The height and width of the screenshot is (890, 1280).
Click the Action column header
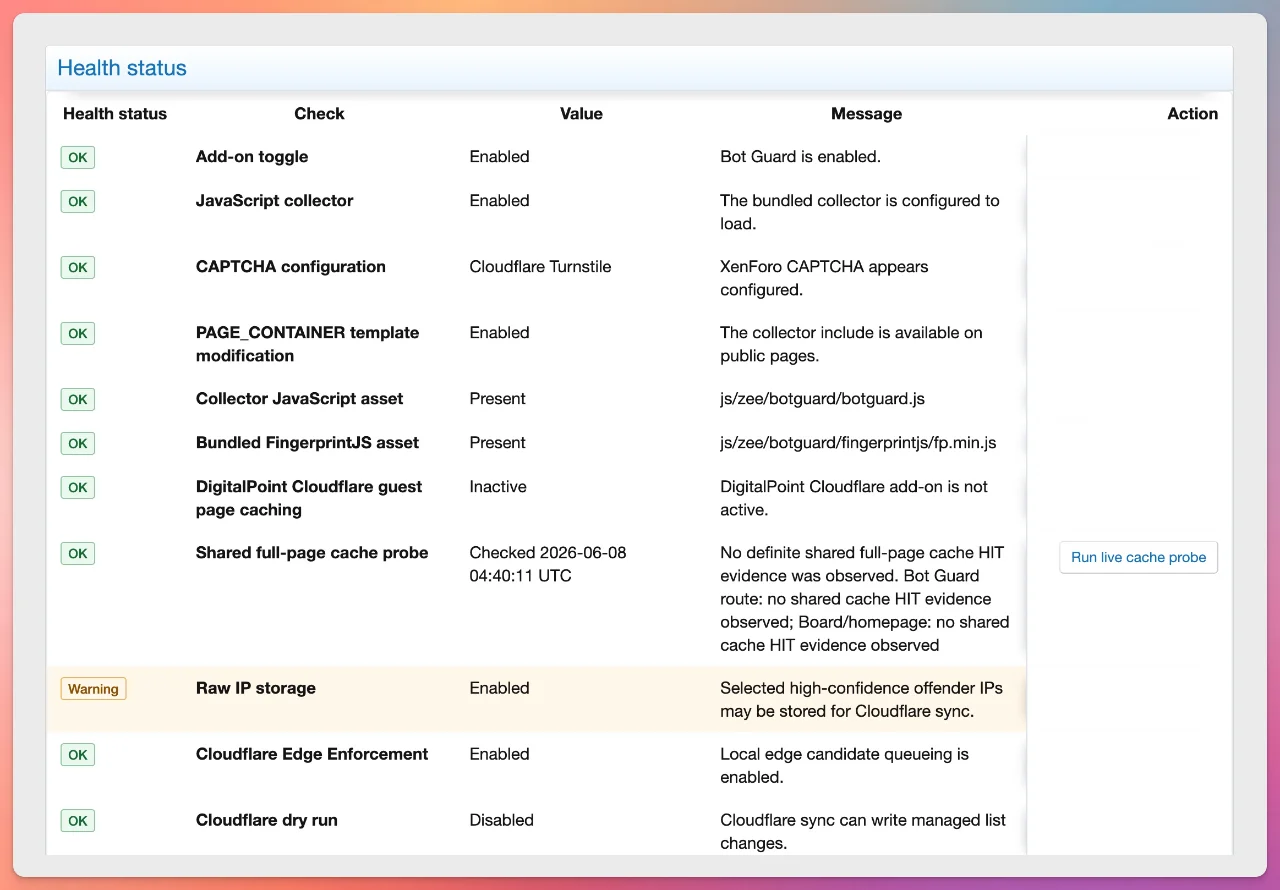click(1192, 114)
